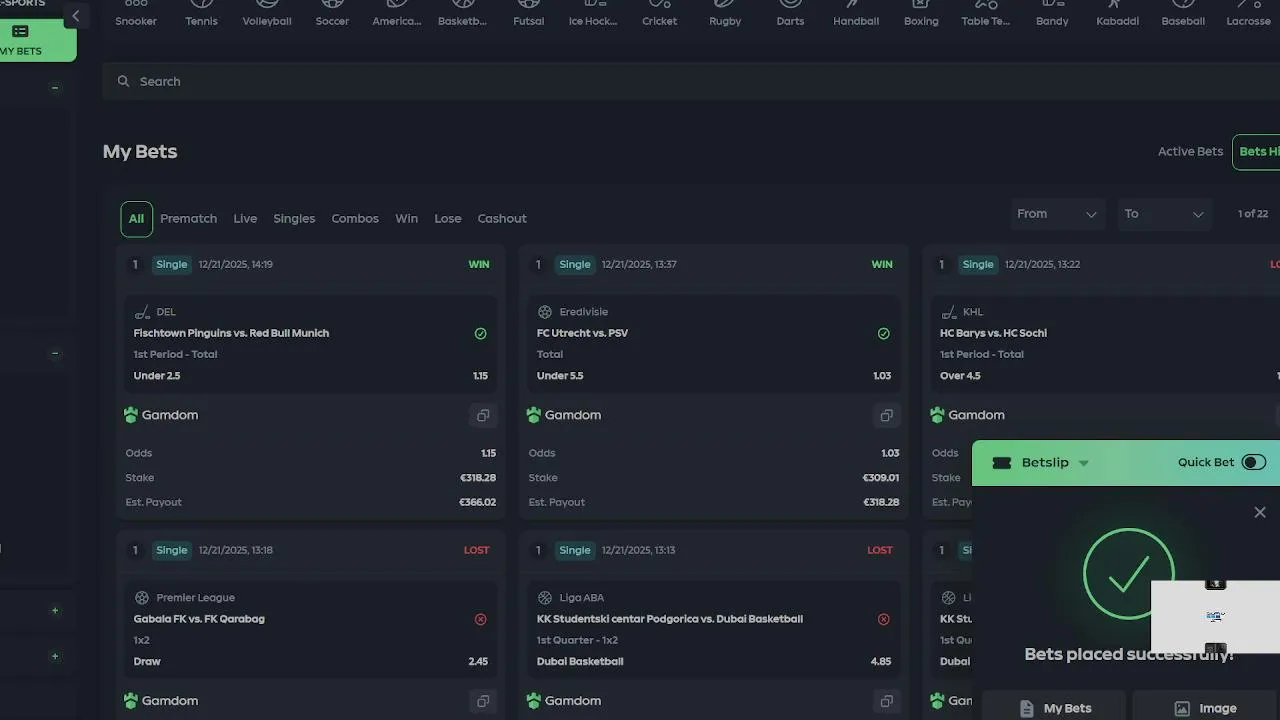Open the Lacrosse sport category
The image size is (1280, 720).
1248,13
